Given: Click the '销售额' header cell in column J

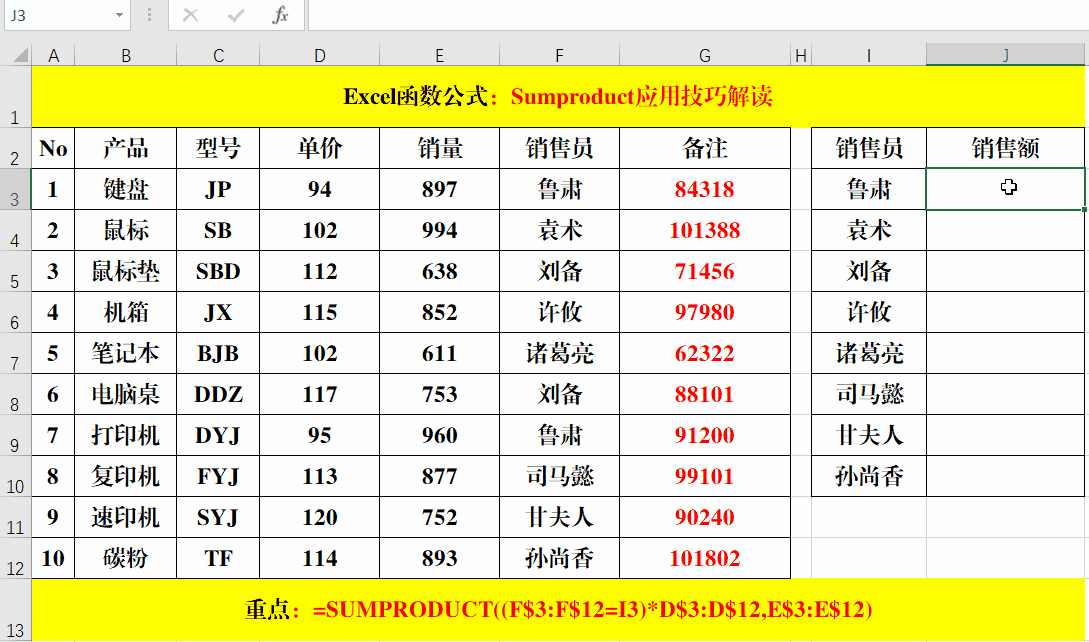Looking at the screenshot, I should (1006, 148).
